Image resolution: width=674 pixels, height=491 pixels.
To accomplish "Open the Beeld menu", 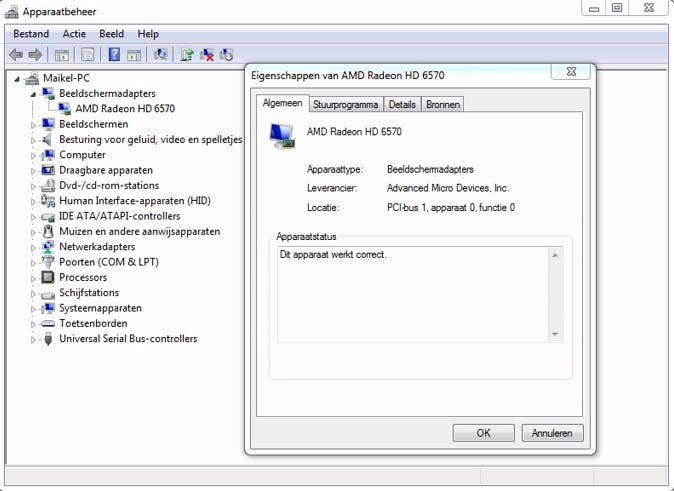I will pos(111,34).
